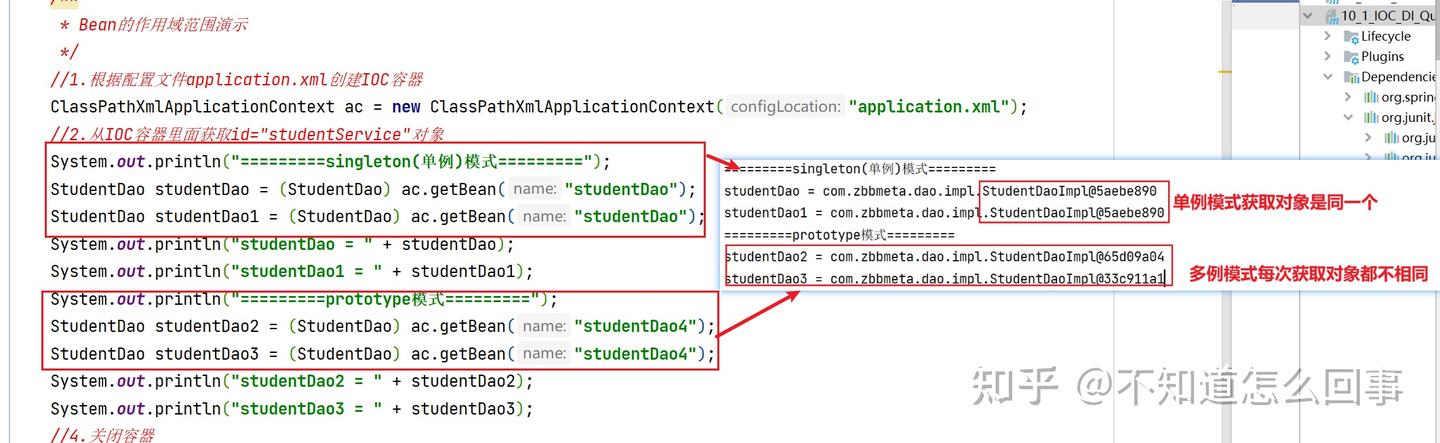Click the Maven module icon for 10_1_IOC_DI_Qu

coord(1332,16)
